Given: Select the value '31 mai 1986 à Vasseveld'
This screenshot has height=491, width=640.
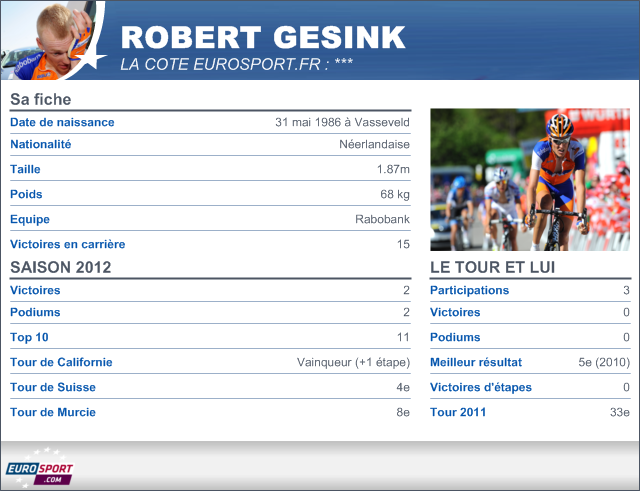Looking at the screenshot, I should tap(342, 122).
